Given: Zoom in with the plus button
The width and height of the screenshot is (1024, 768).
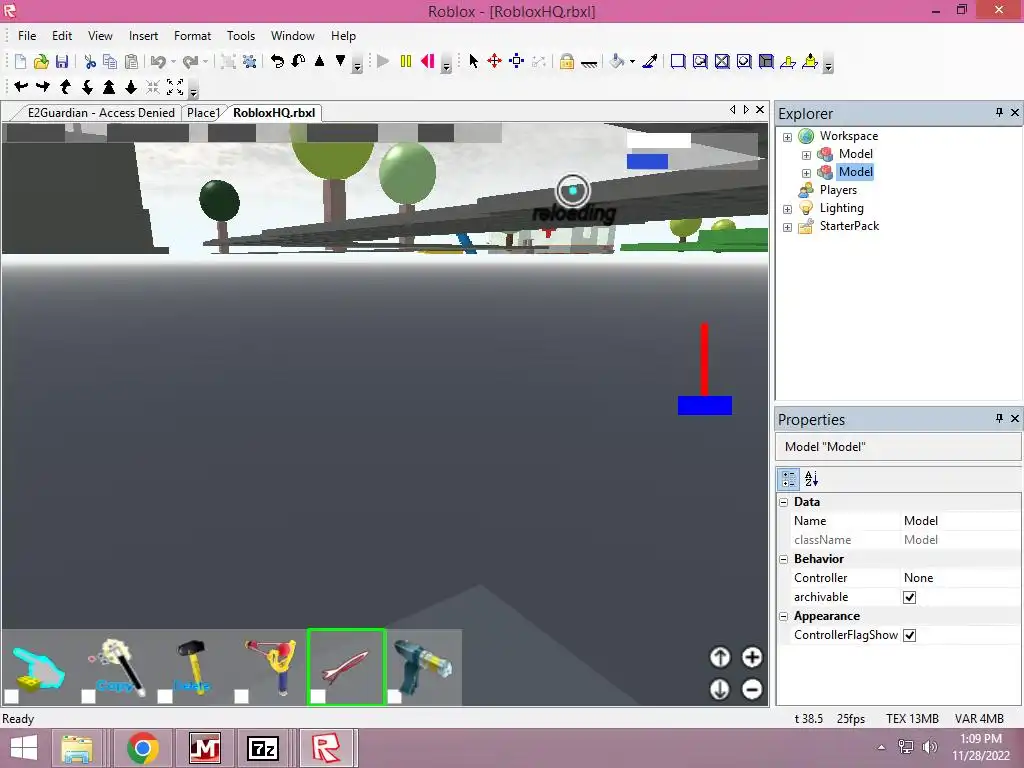Looking at the screenshot, I should tap(752, 657).
